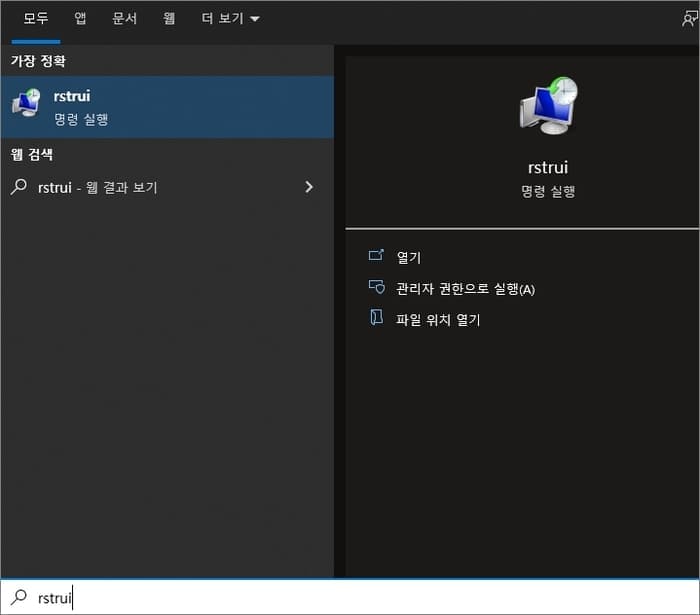
Task: Click the search magnifier icon in search box
Action: pyautogui.click(x=19, y=597)
